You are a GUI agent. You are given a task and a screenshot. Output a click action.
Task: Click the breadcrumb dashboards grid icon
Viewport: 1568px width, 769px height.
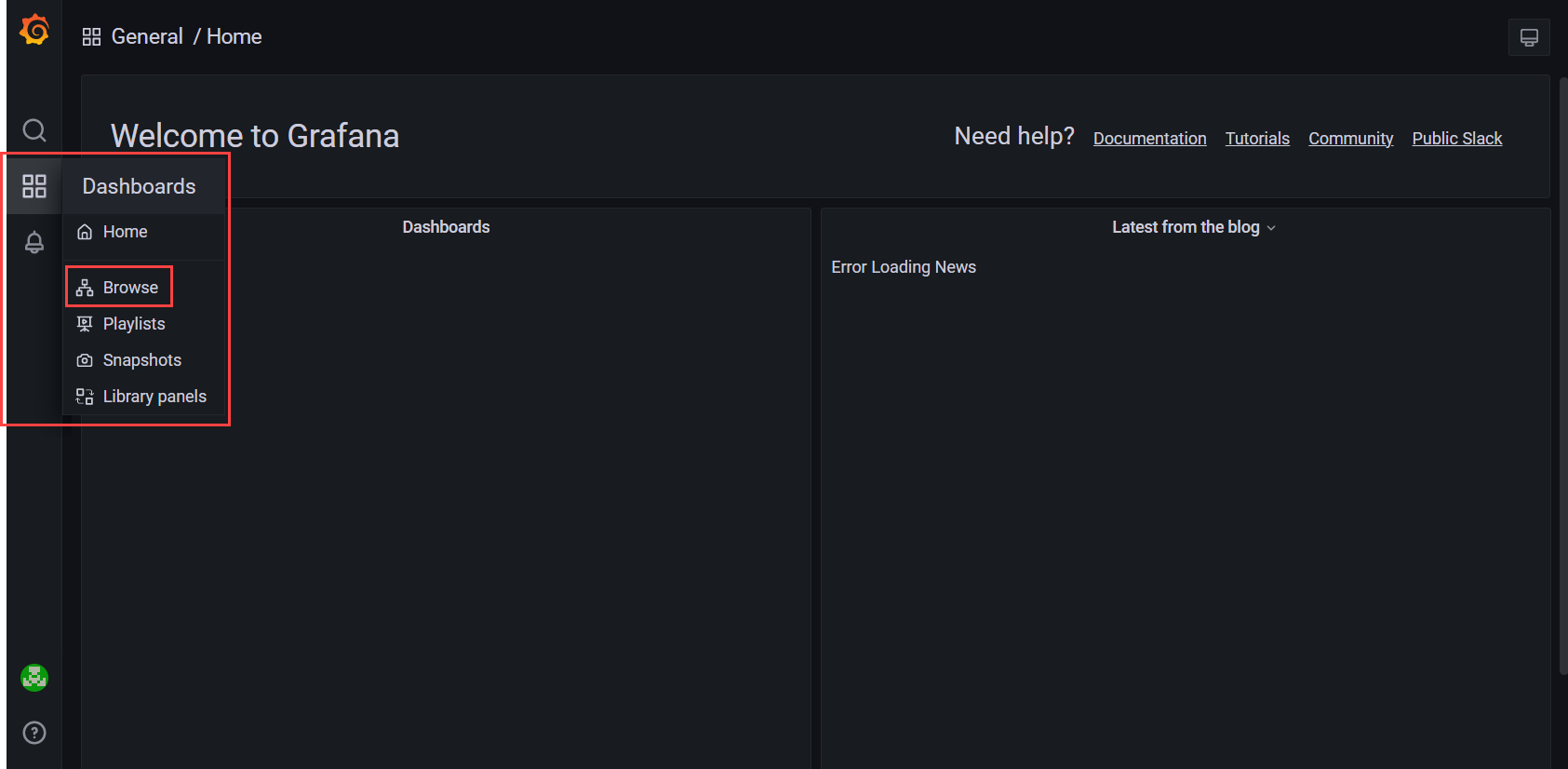(x=91, y=37)
